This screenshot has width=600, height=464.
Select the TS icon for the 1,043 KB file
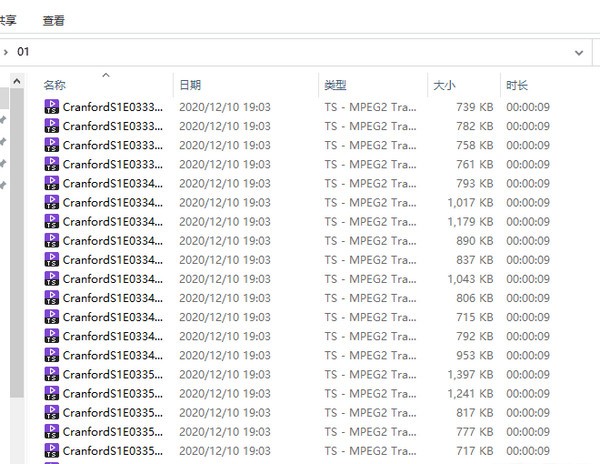click(x=52, y=279)
